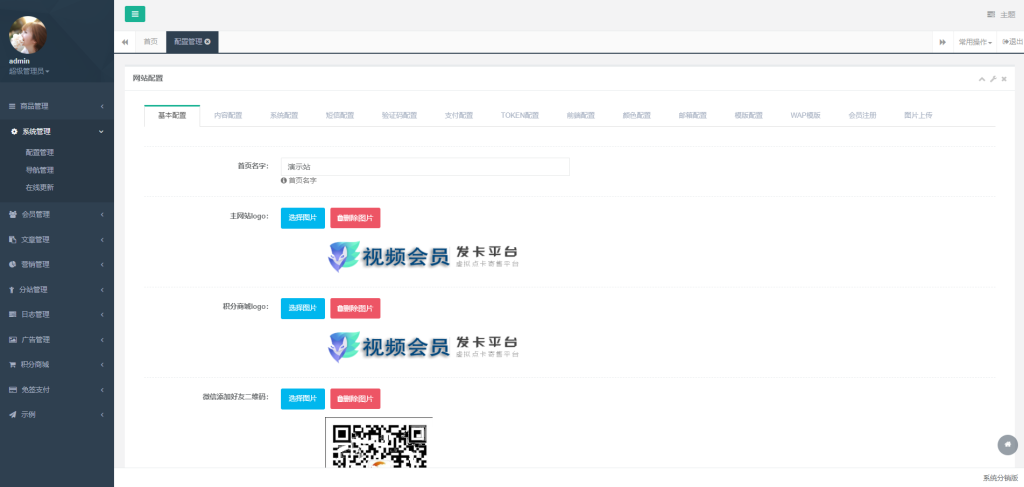Expand 广告管理 using its chevron

[x=102, y=339]
